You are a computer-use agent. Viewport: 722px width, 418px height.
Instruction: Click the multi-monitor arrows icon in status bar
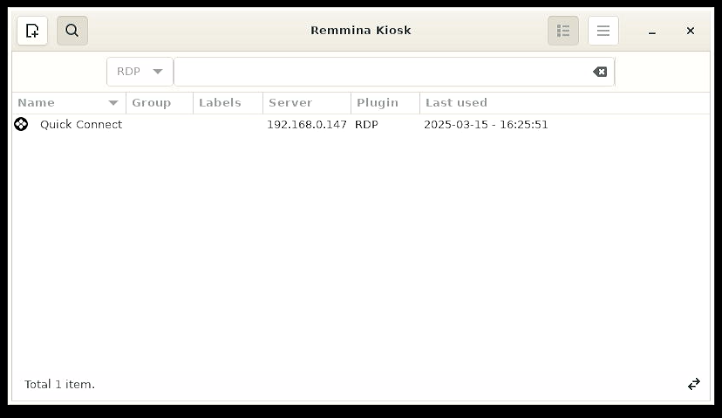tap(694, 384)
